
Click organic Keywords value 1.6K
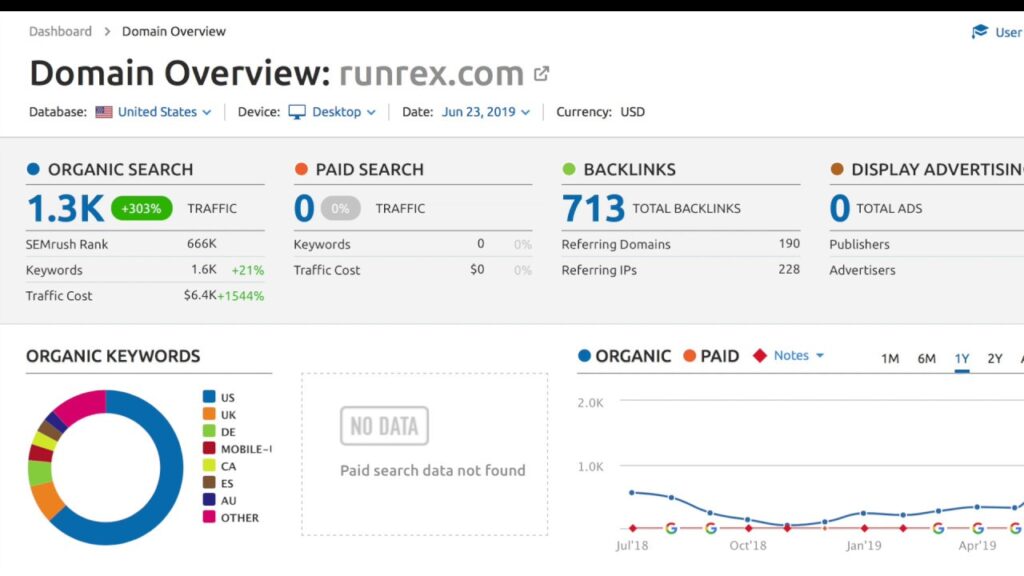[x=204, y=269]
